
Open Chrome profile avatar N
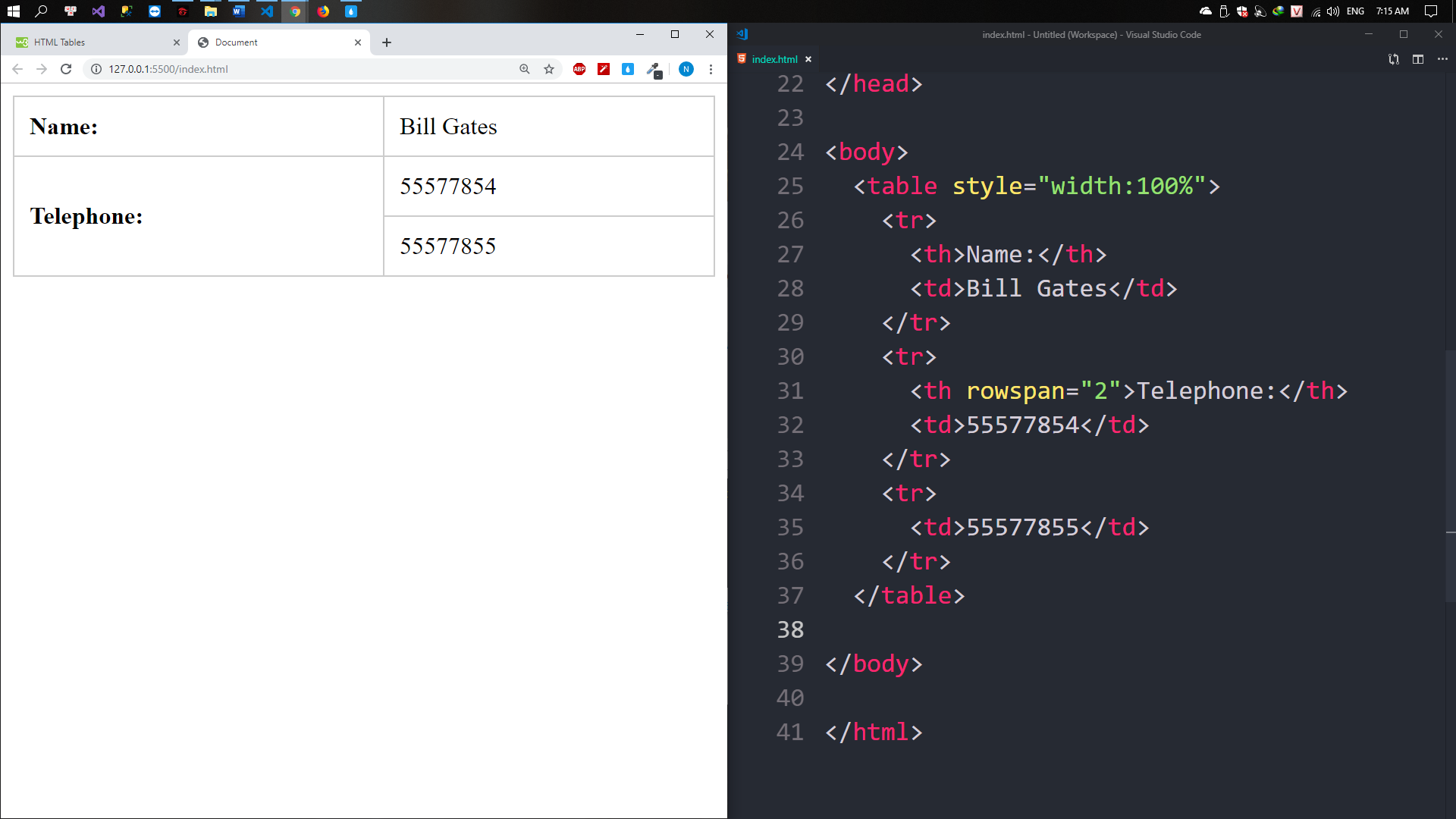(x=686, y=69)
